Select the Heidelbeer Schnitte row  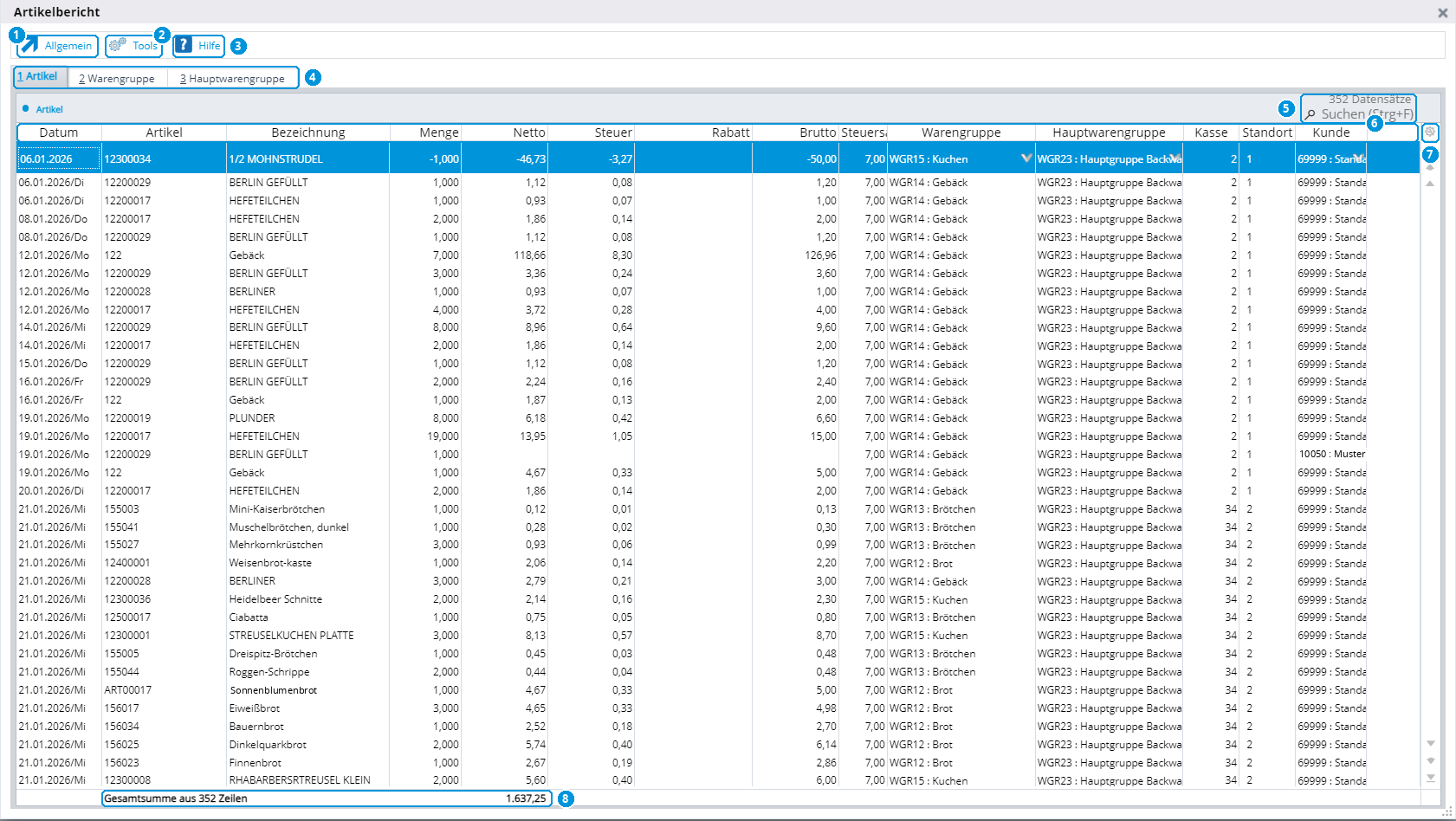click(x=719, y=599)
